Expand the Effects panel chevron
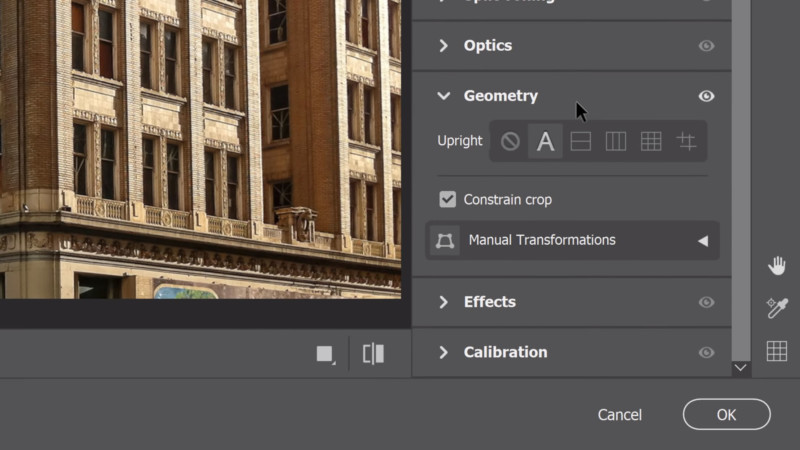The image size is (800, 450). [x=443, y=302]
